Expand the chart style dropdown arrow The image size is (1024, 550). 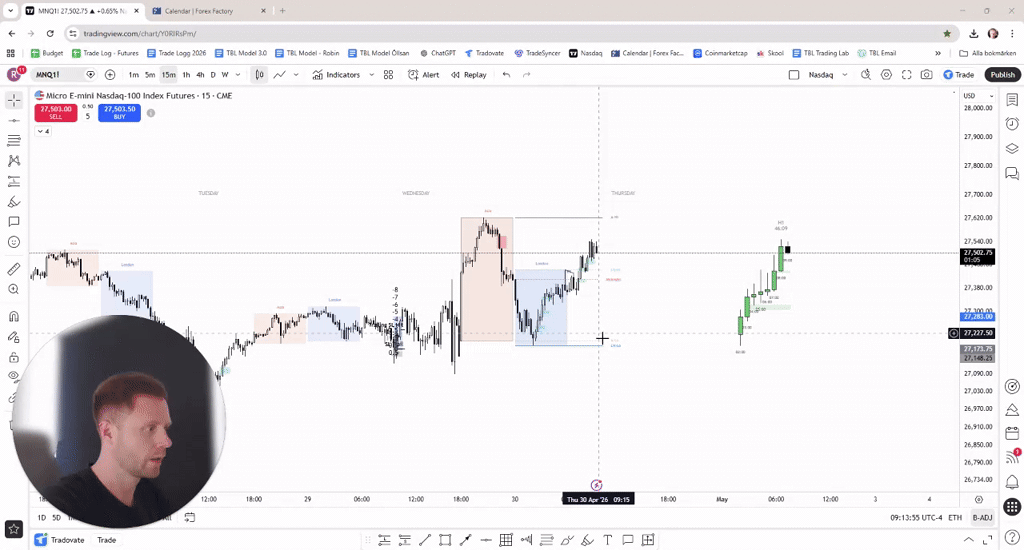[296, 74]
